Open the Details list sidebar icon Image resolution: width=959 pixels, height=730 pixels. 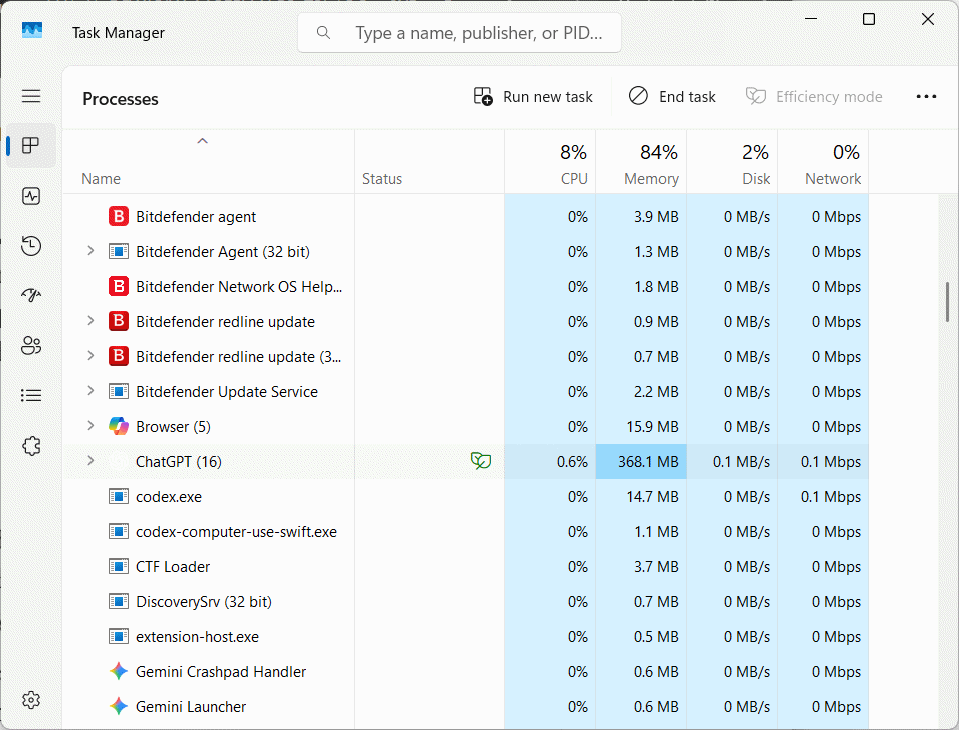click(x=31, y=396)
